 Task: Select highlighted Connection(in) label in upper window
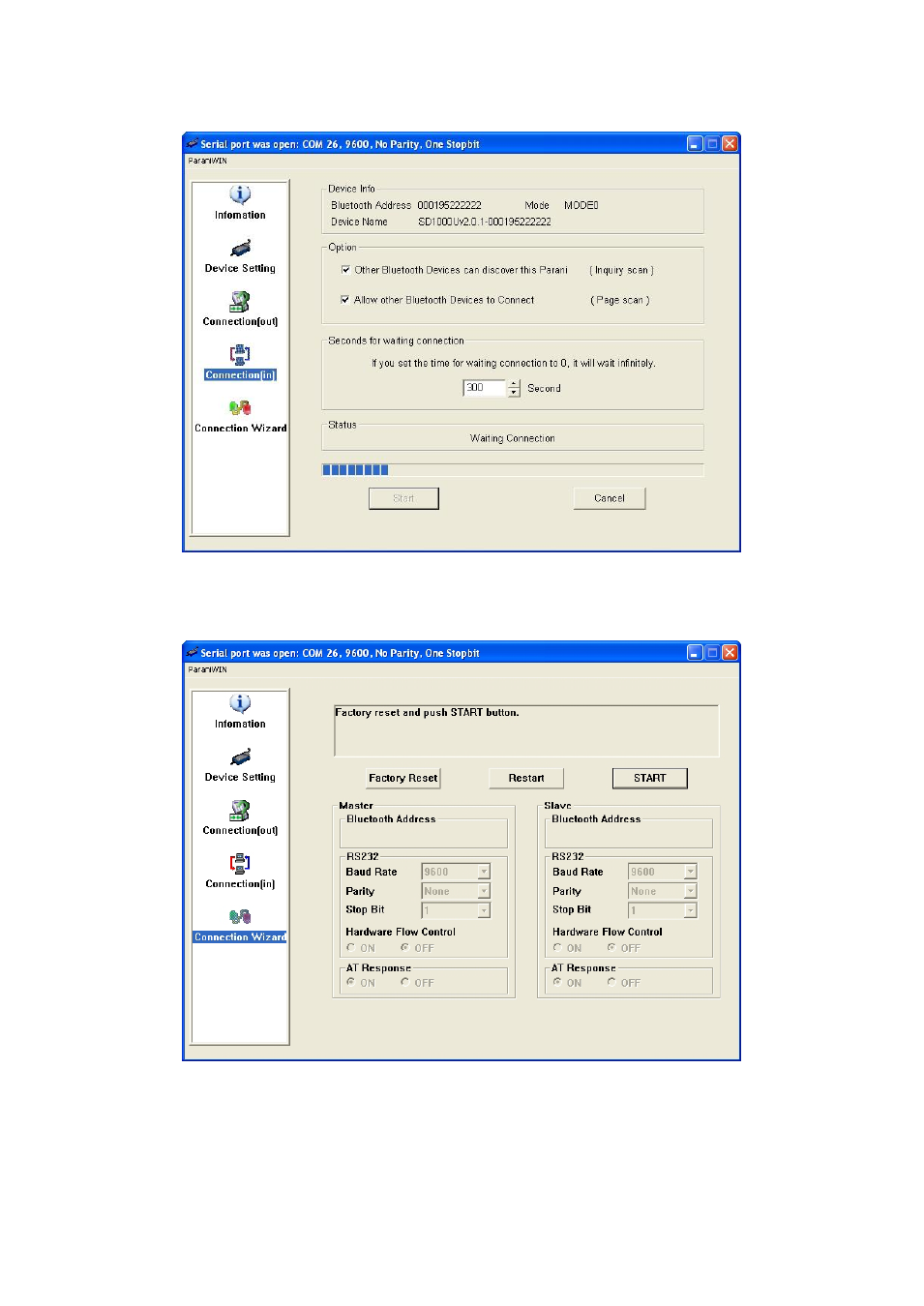(240, 374)
